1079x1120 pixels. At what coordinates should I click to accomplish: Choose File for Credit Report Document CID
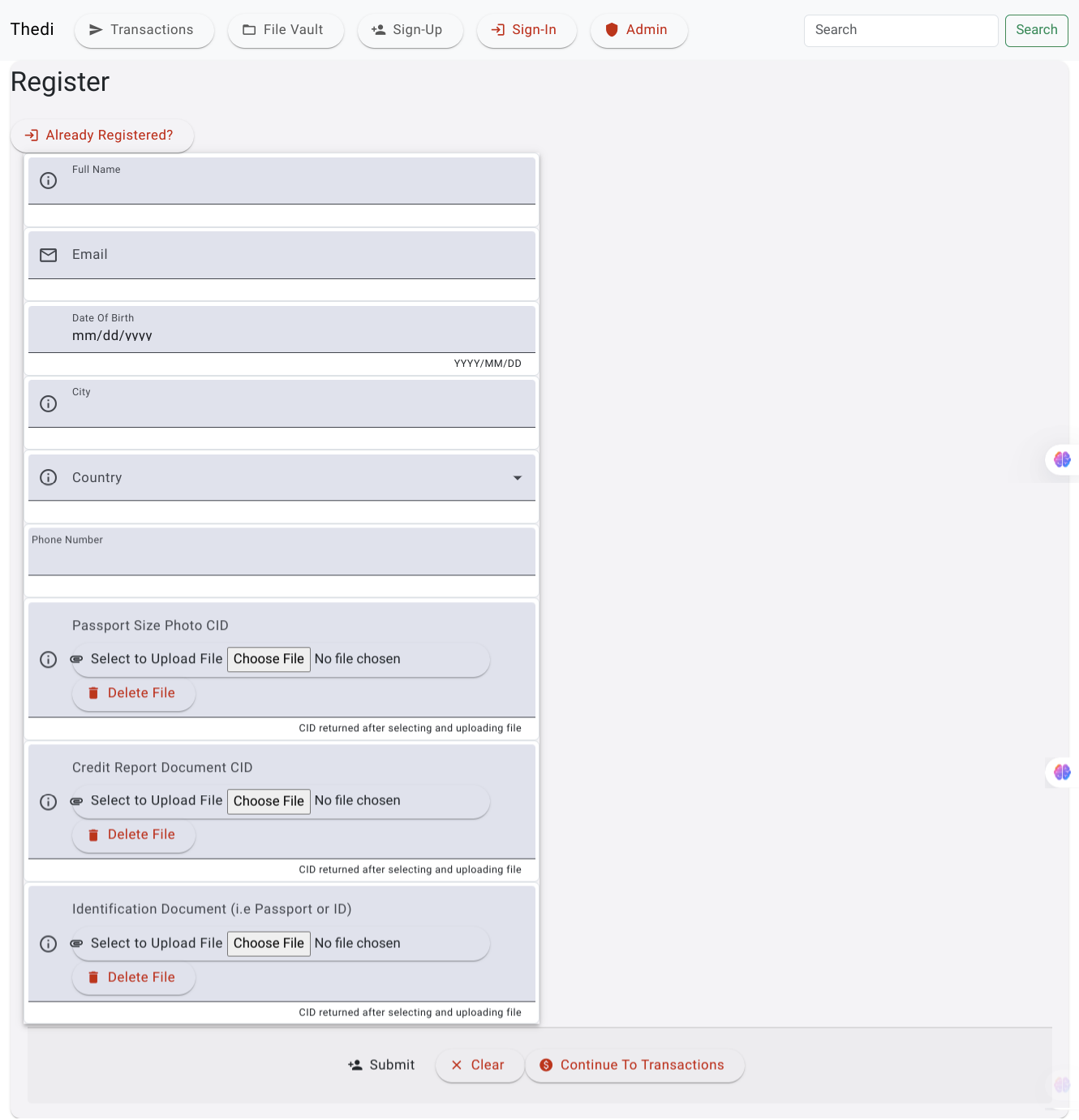coord(269,801)
